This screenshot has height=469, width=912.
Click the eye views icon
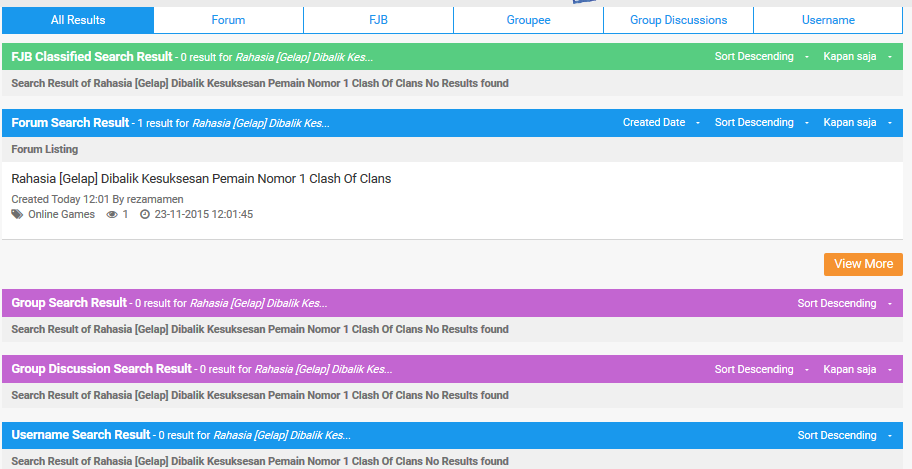point(112,214)
